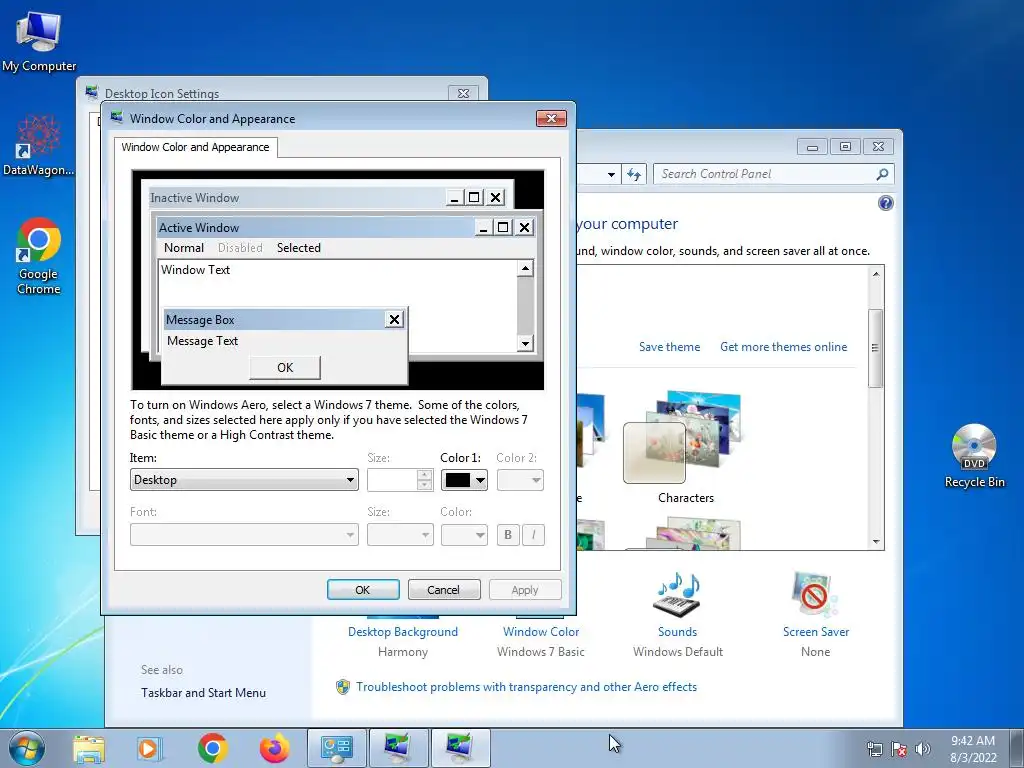The image size is (1024, 768).
Task: Launch Chrome from the taskbar
Action: (213, 748)
